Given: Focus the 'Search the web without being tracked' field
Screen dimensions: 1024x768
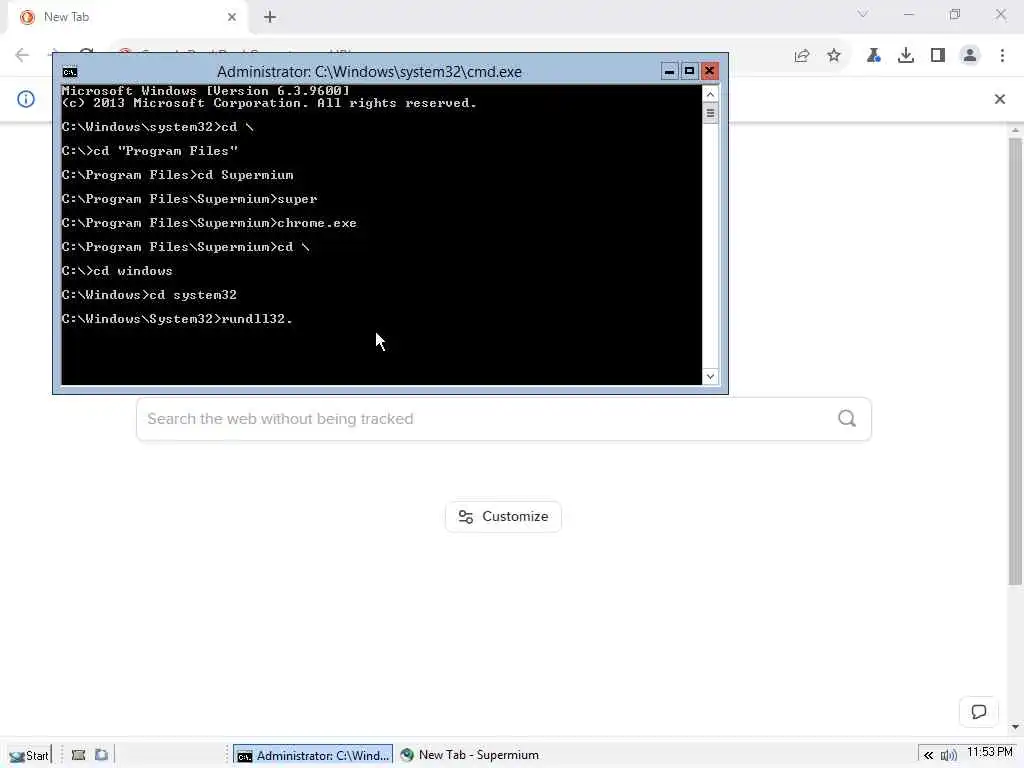Looking at the screenshot, I should (x=504, y=419).
